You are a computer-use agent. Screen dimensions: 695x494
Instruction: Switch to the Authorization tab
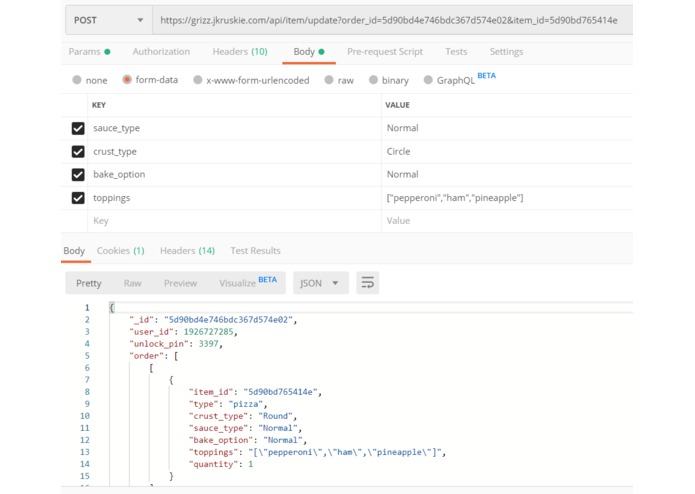pos(161,52)
